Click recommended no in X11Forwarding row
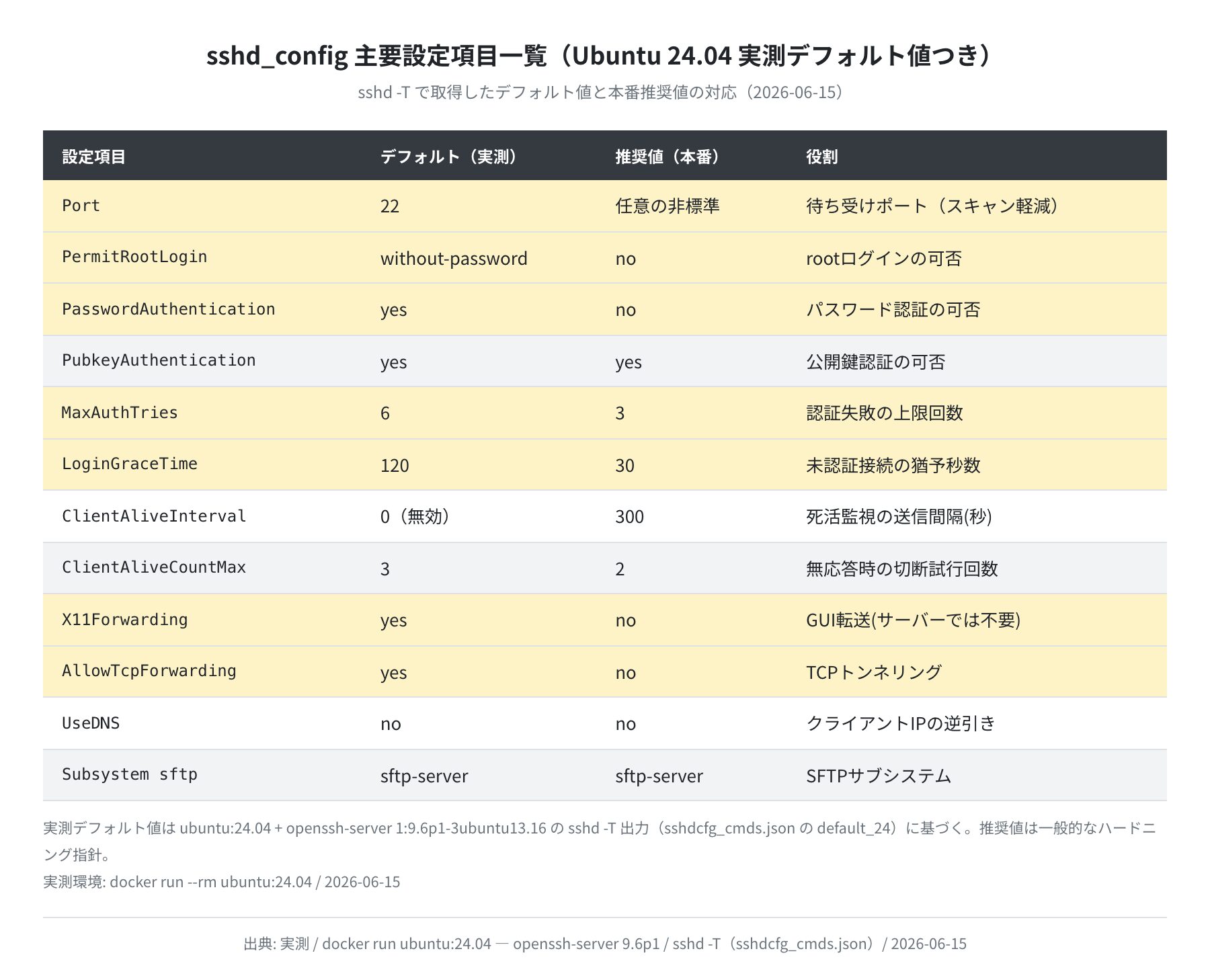This screenshot has width=1210, height=980. tap(625, 620)
